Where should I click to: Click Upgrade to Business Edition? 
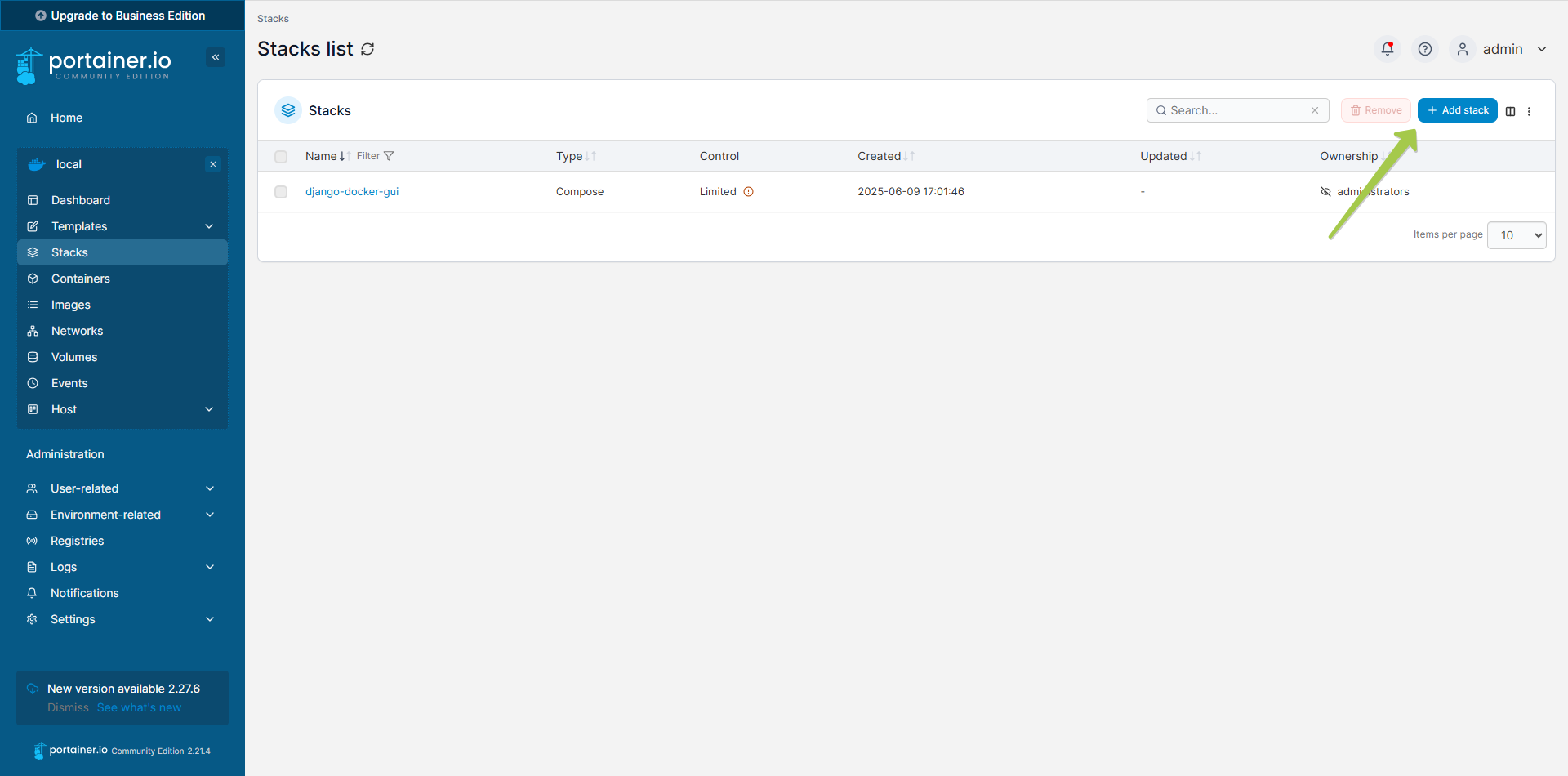tap(121, 15)
